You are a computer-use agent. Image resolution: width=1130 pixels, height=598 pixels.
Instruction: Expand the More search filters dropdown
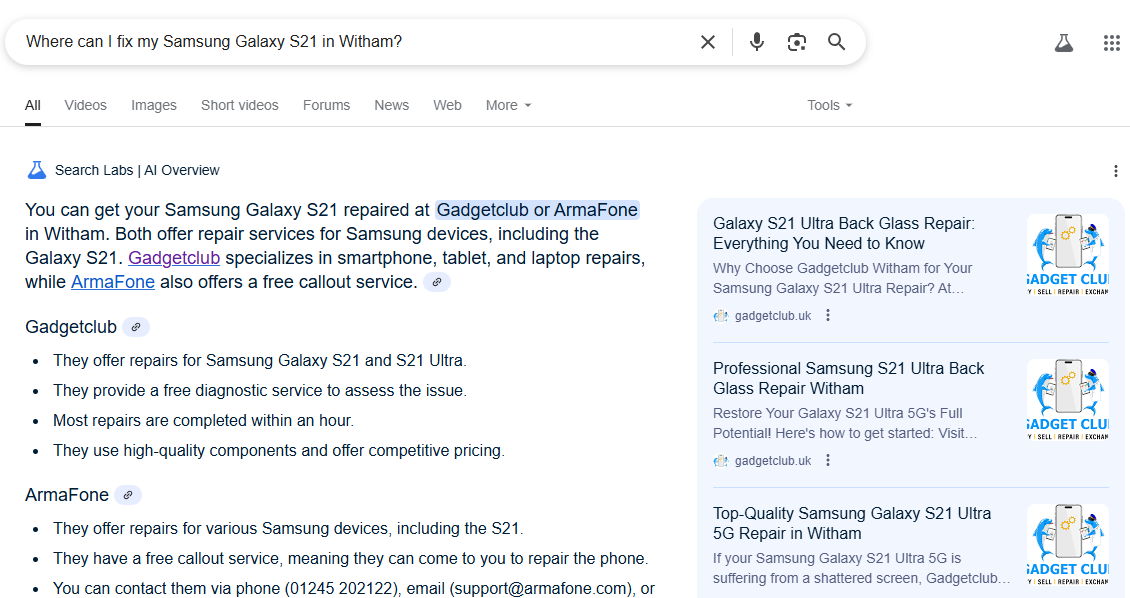(x=508, y=105)
